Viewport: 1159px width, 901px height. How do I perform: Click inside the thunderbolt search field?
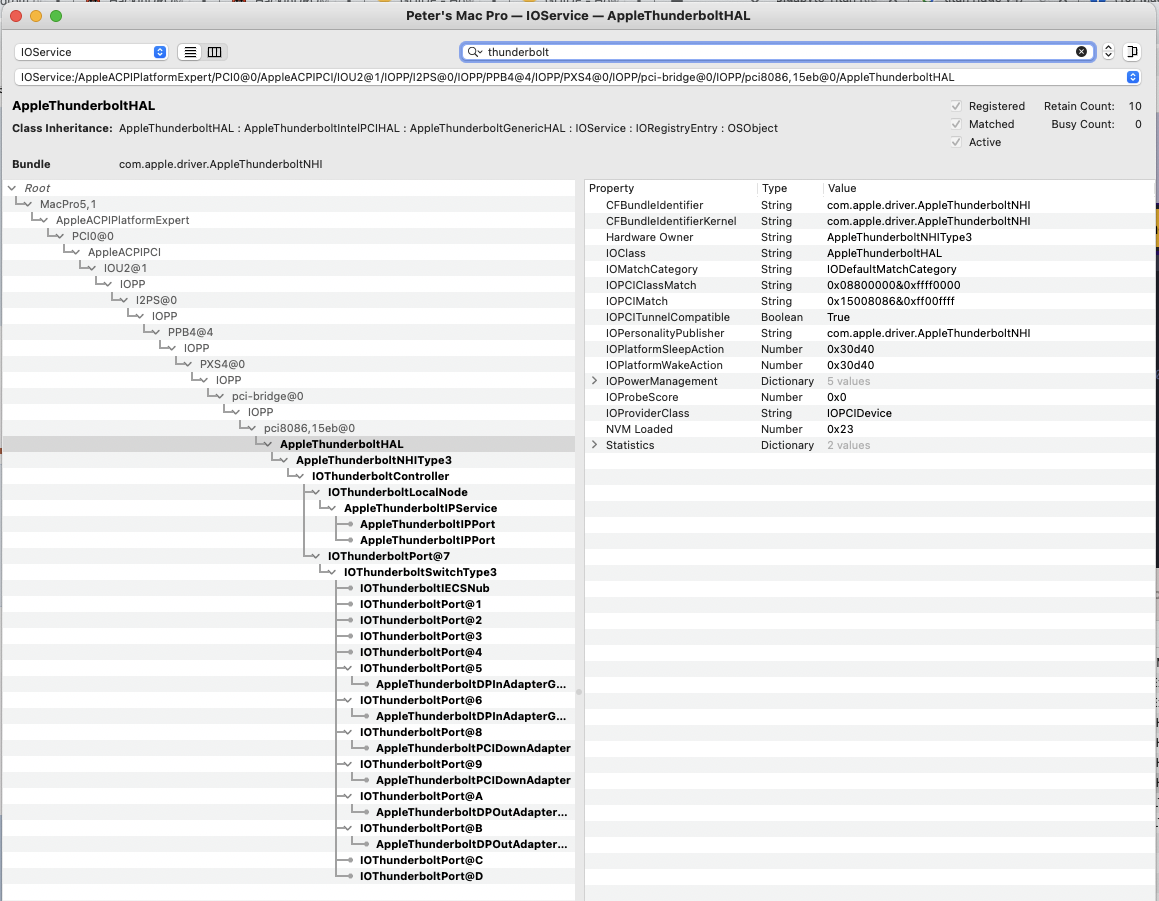point(776,52)
